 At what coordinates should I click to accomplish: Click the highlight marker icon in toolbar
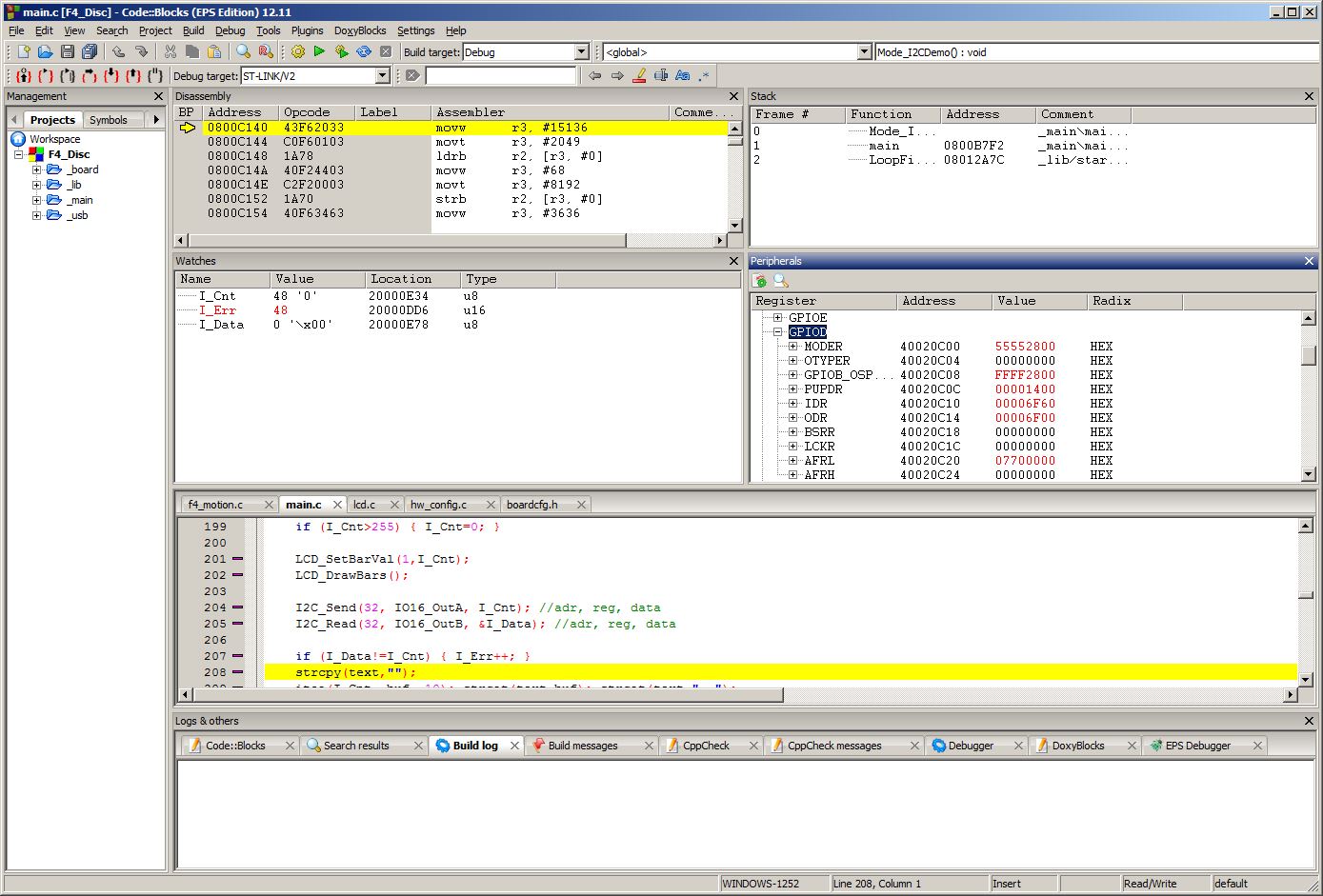point(639,76)
